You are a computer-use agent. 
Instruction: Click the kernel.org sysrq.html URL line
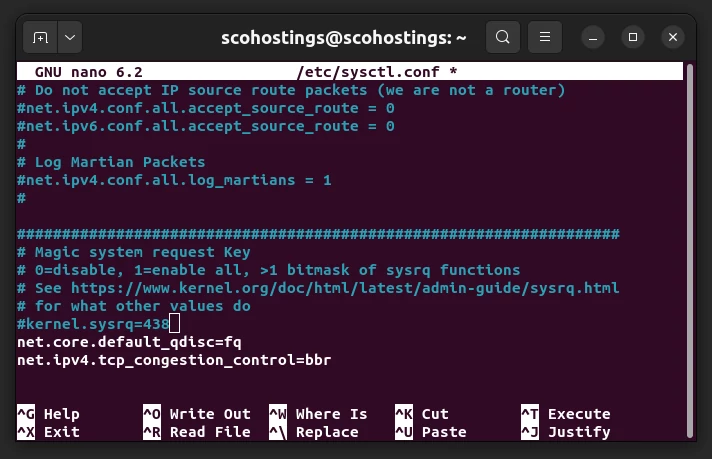[318, 288]
